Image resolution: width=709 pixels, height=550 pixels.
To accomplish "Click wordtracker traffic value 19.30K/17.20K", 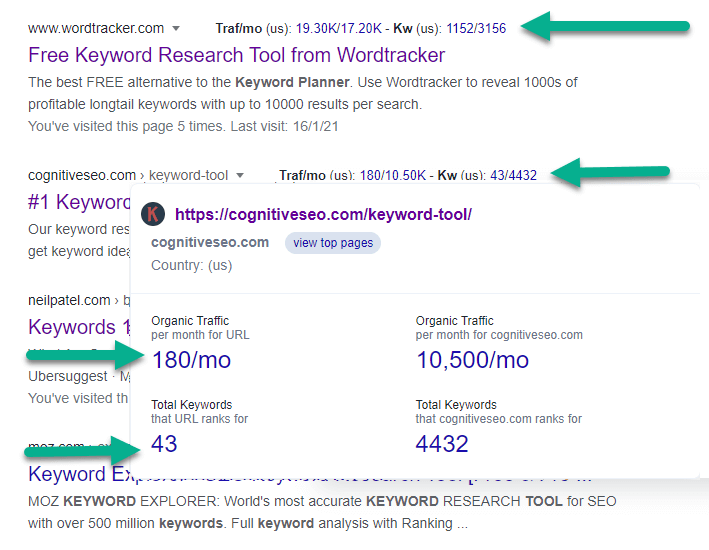I will pyautogui.click(x=339, y=28).
